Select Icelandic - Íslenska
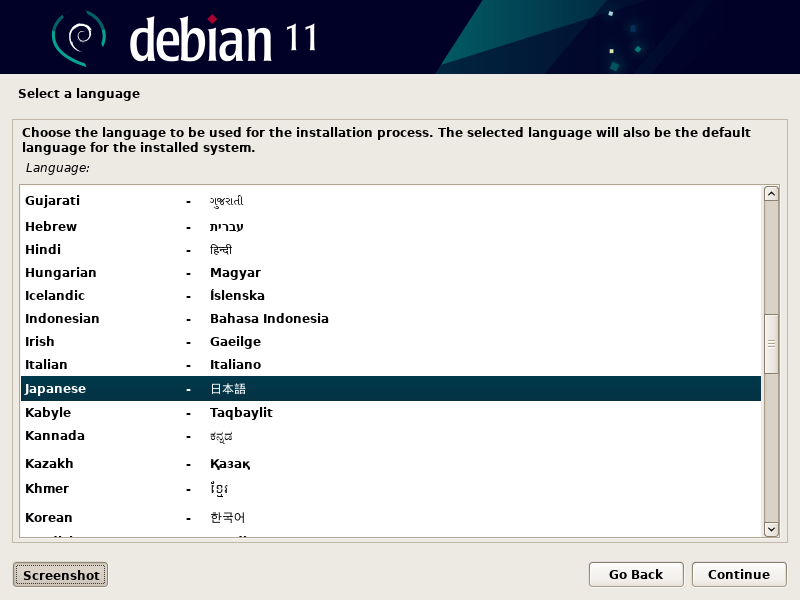The image size is (800, 600). [391, 295]
